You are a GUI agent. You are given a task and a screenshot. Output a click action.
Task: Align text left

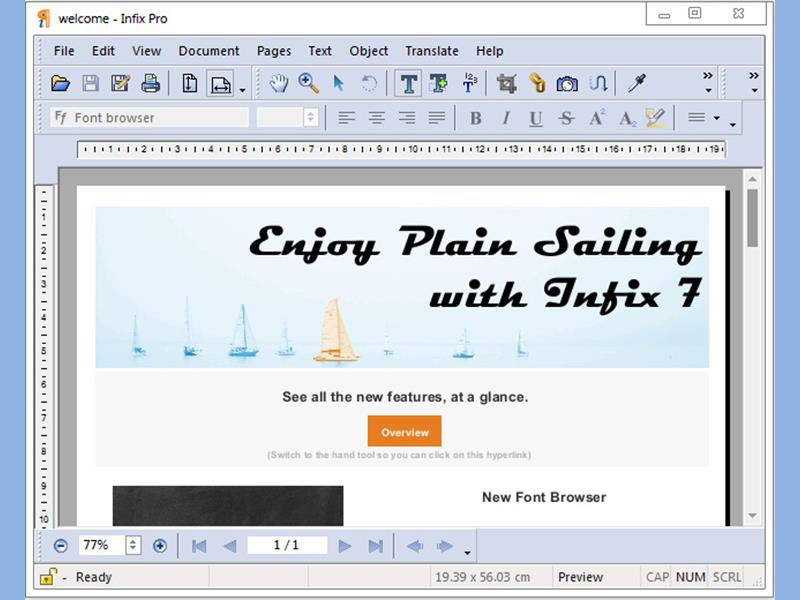[x=346, y=118]
